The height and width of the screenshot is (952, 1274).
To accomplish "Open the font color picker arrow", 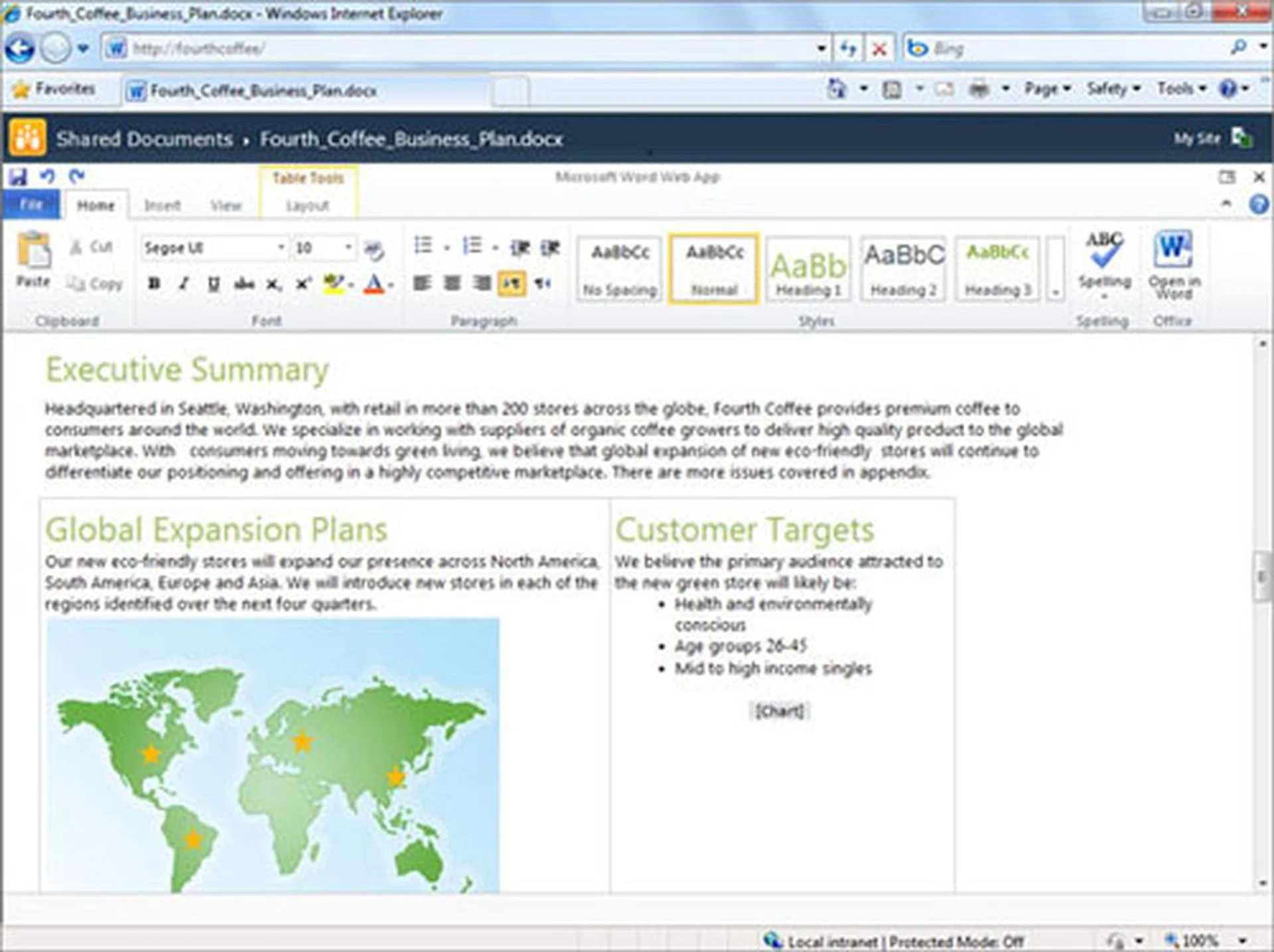I will (x=391, y=285).
